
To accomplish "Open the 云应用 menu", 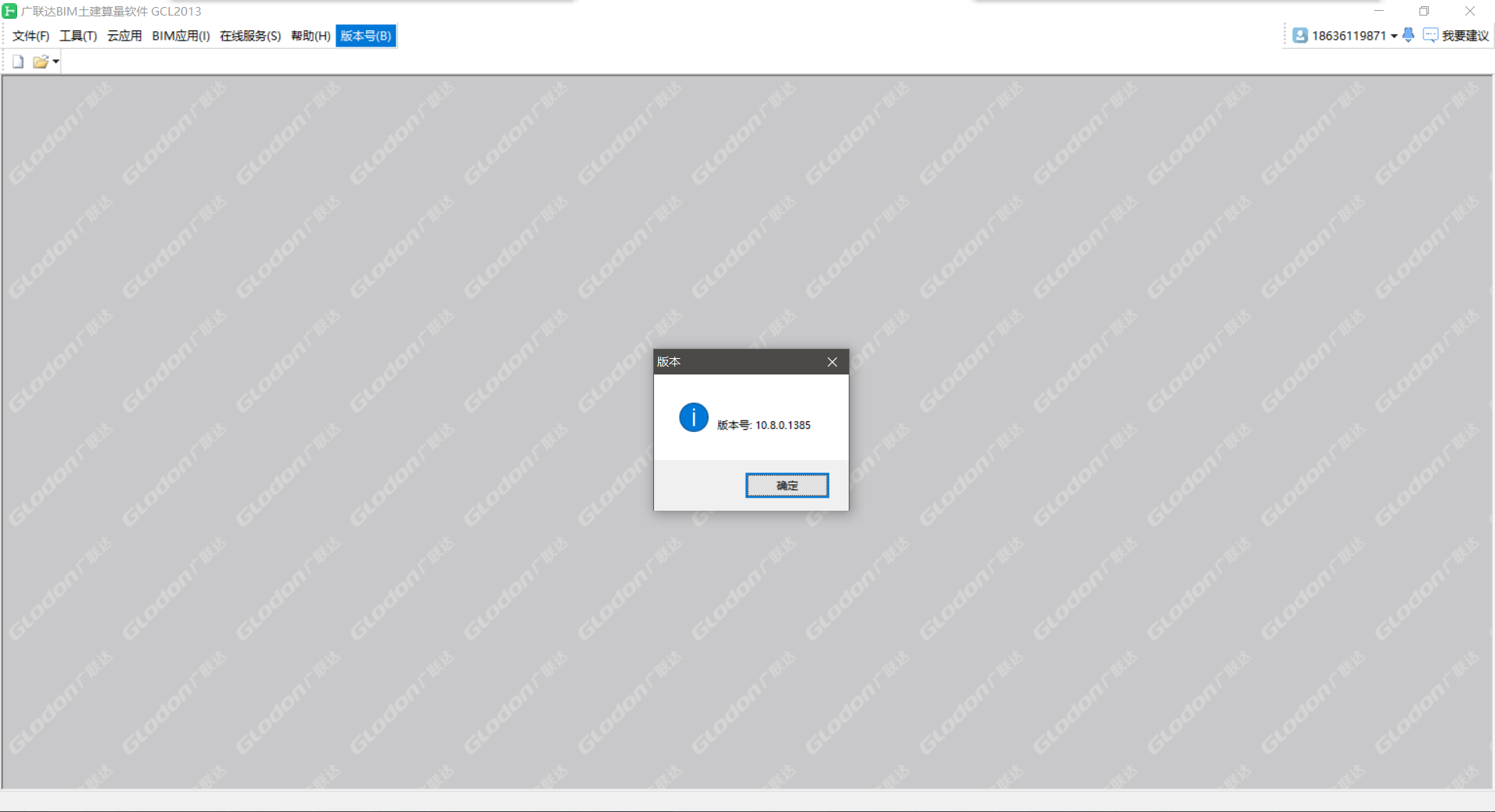I will pyautogui.click(x=125, y=36).
